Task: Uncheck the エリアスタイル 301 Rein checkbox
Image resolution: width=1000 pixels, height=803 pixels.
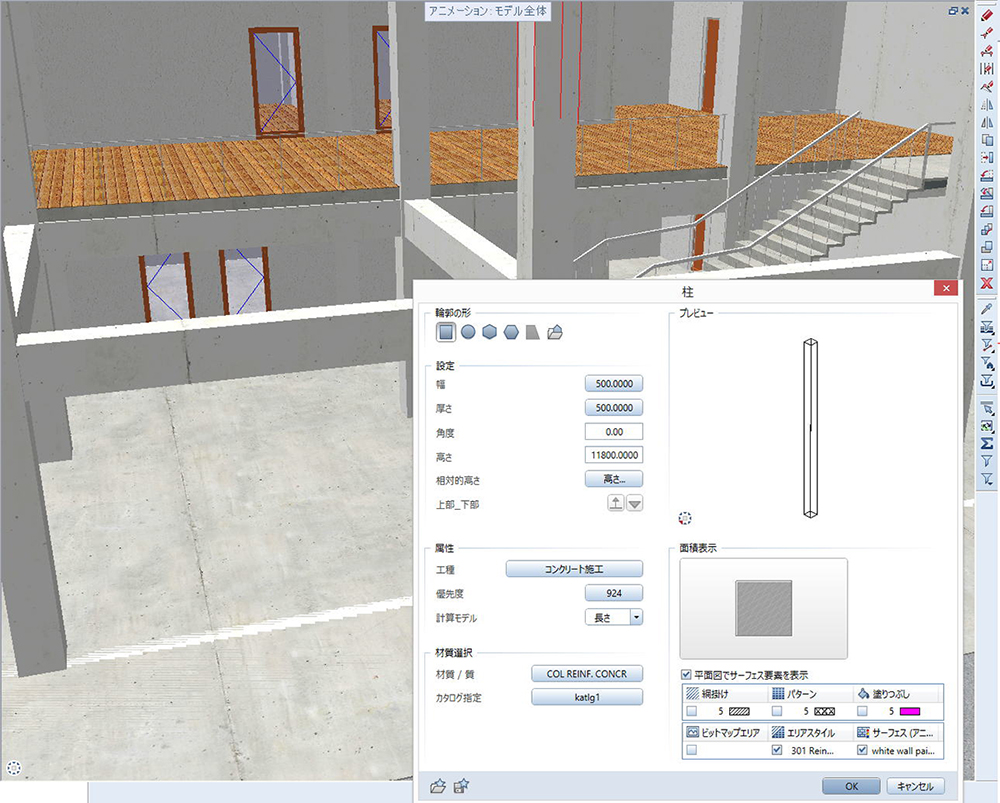Action: click(x=777, y=750)
